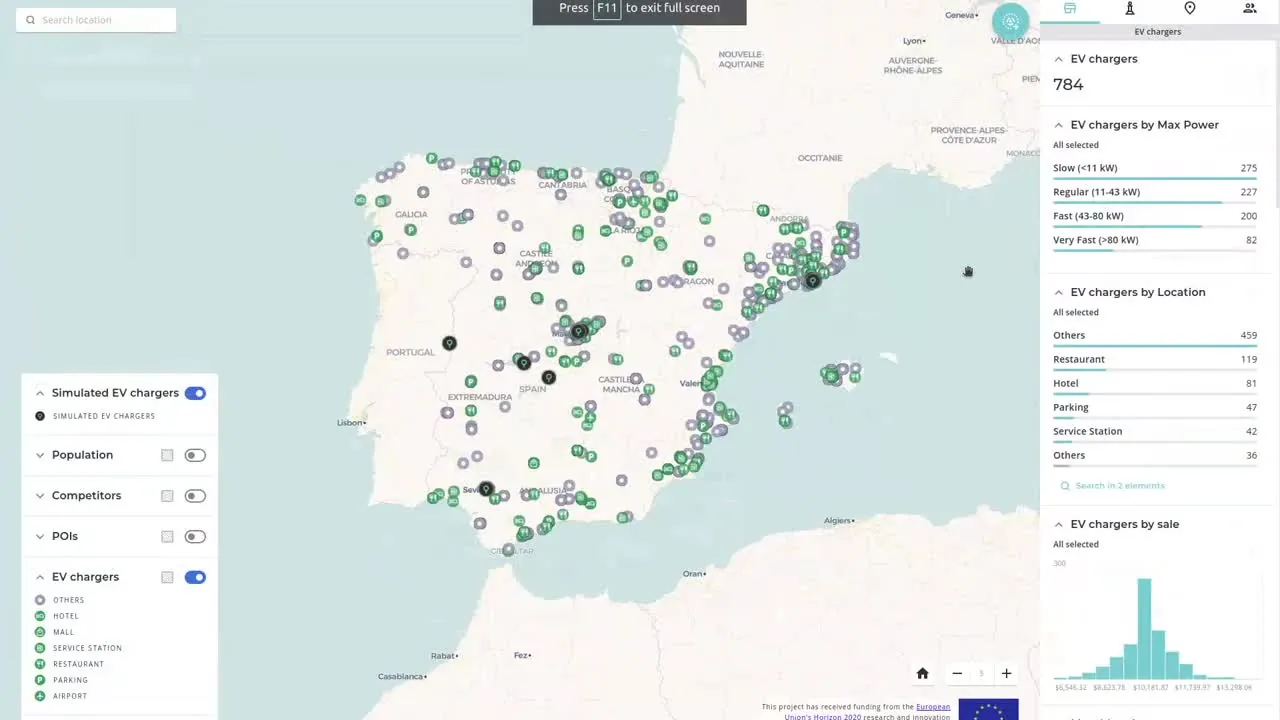Open the location pin tab
Screen dimensions: 1280x720
point(1189,9)
